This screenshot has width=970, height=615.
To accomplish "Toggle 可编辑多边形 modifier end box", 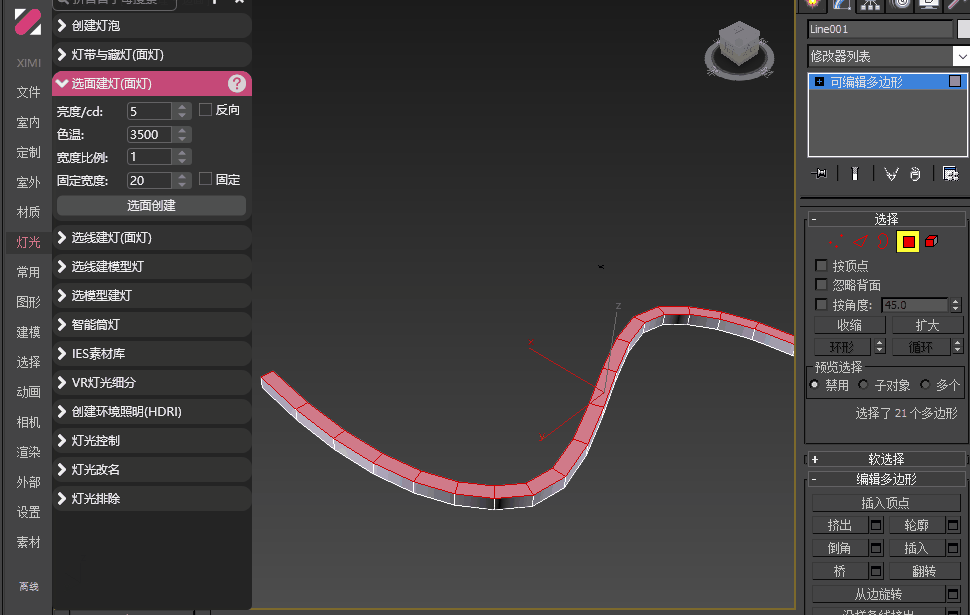I will (x=955, y=81).
